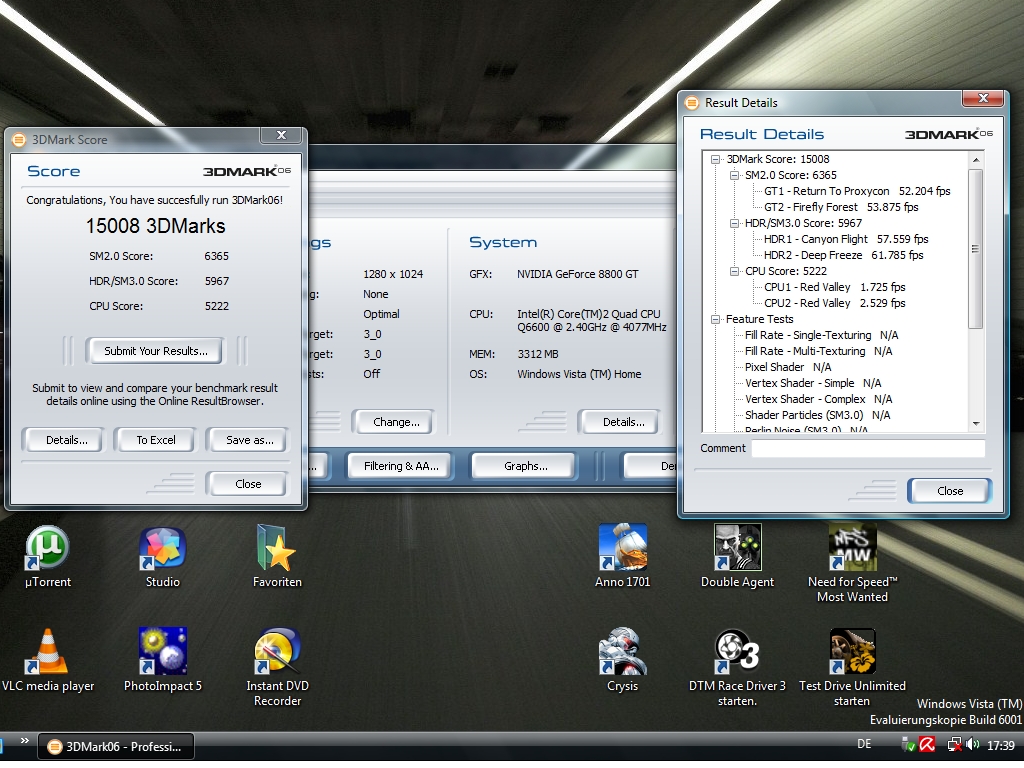This screenshot has width=1024, height=768.
Task: Select Vertex Shader - Complex row
Action: click(818, 399)
